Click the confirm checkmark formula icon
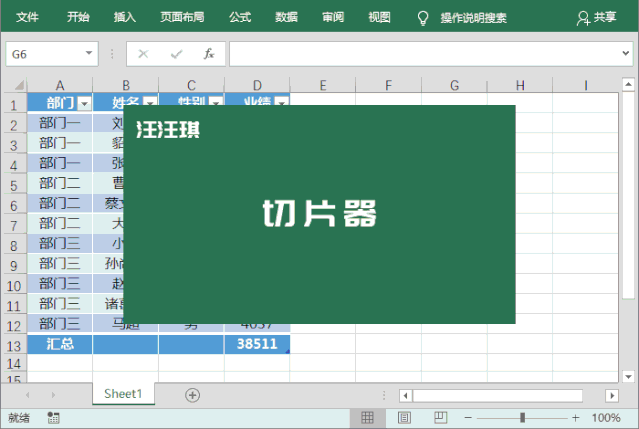 [x=176, y=54]
